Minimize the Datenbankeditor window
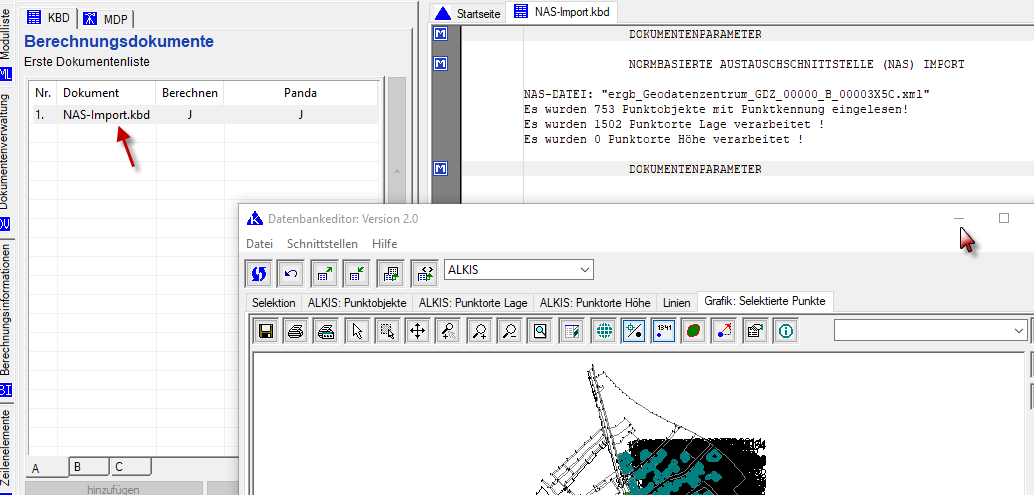Screen dimensions: 1034x495 [x=959, y=218]
